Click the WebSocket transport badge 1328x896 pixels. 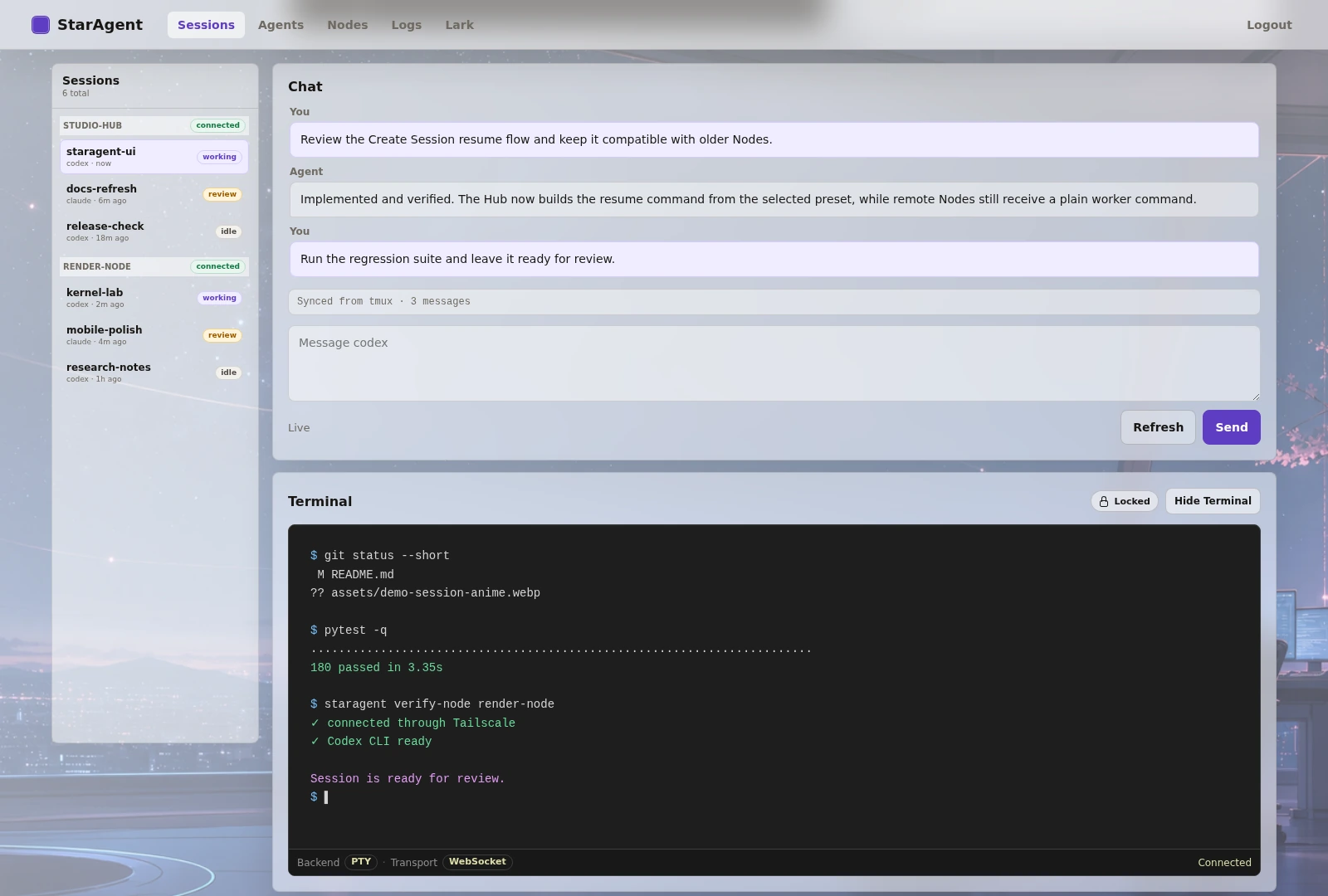(x=477, y=862)
